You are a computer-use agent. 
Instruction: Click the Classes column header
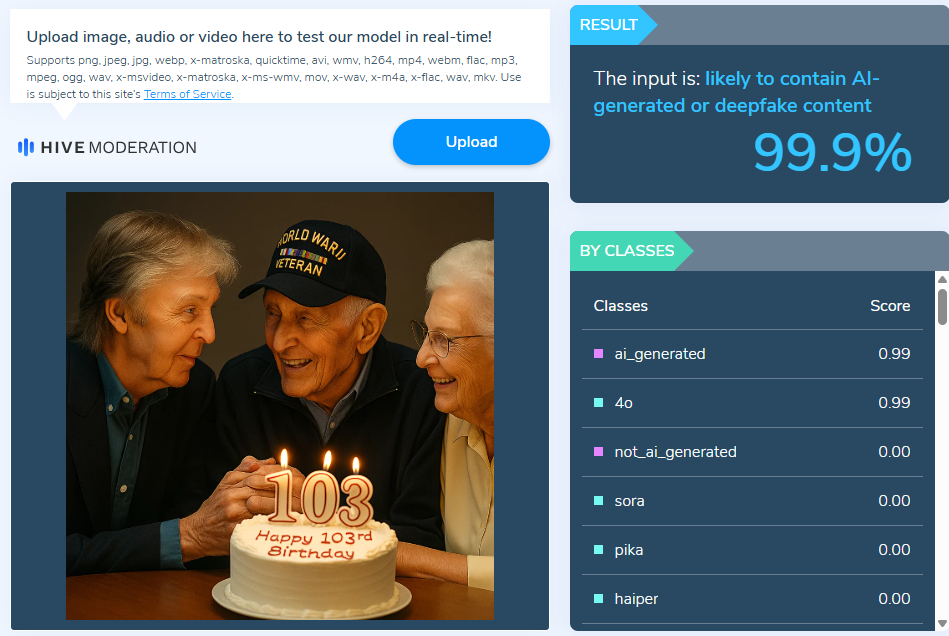[620, 306]
